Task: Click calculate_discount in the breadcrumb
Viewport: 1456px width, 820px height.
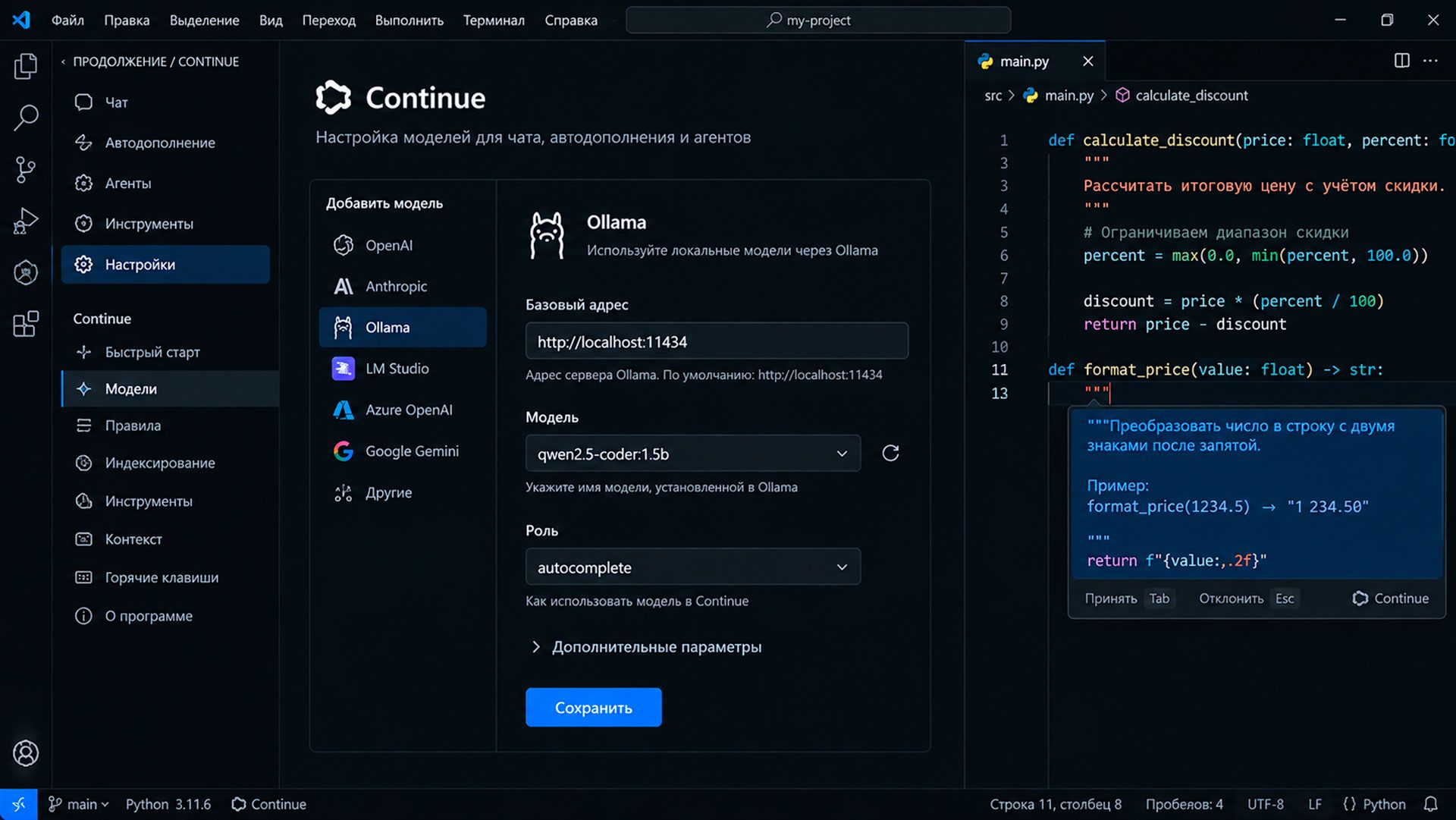Action: (1181, 96)
